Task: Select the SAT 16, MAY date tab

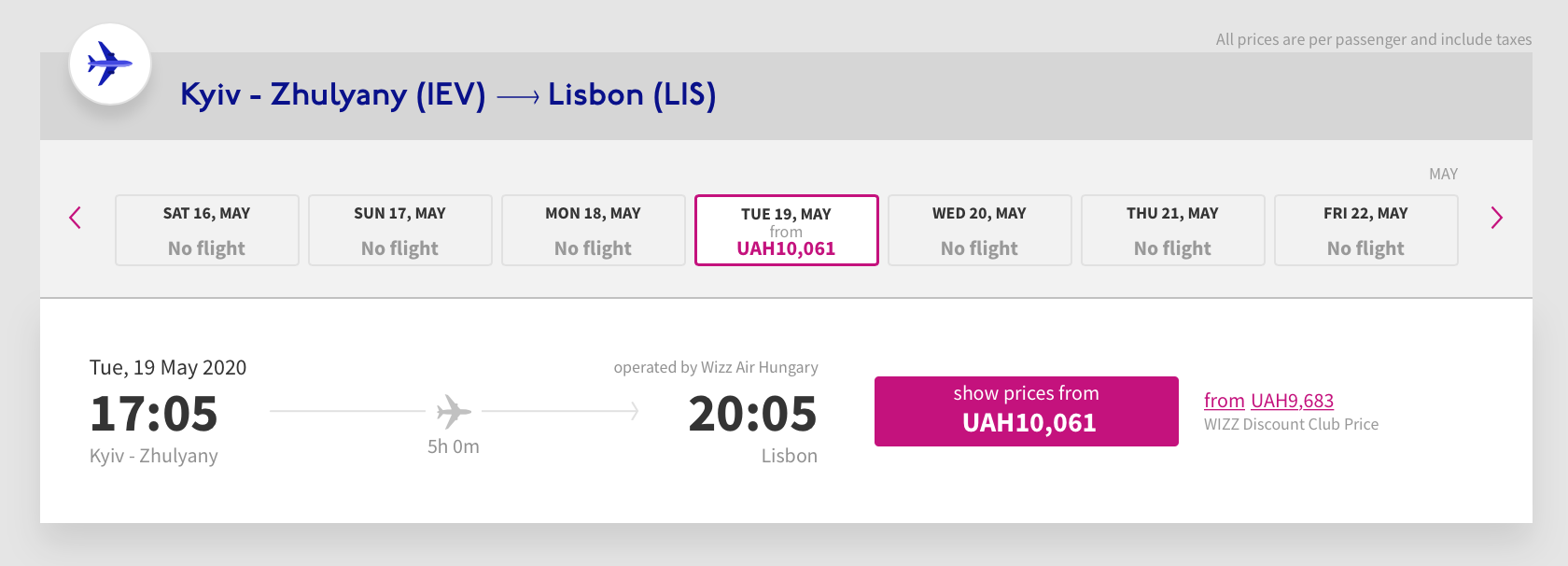Action: [207, 230]
